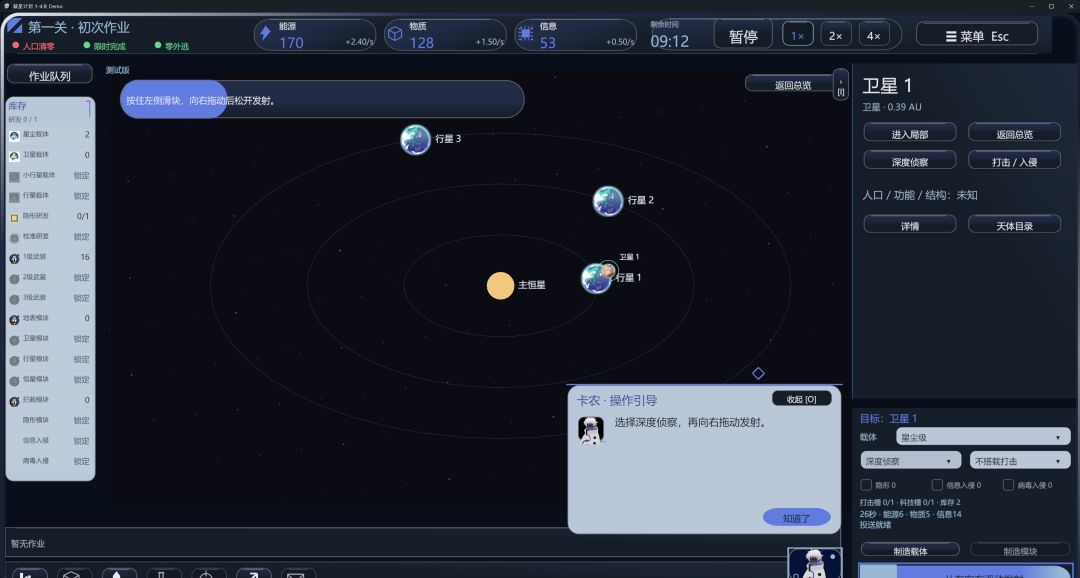Open the 菜单 Esc menu
Screen dimensions: 1080x578
[x=977, y=35]
